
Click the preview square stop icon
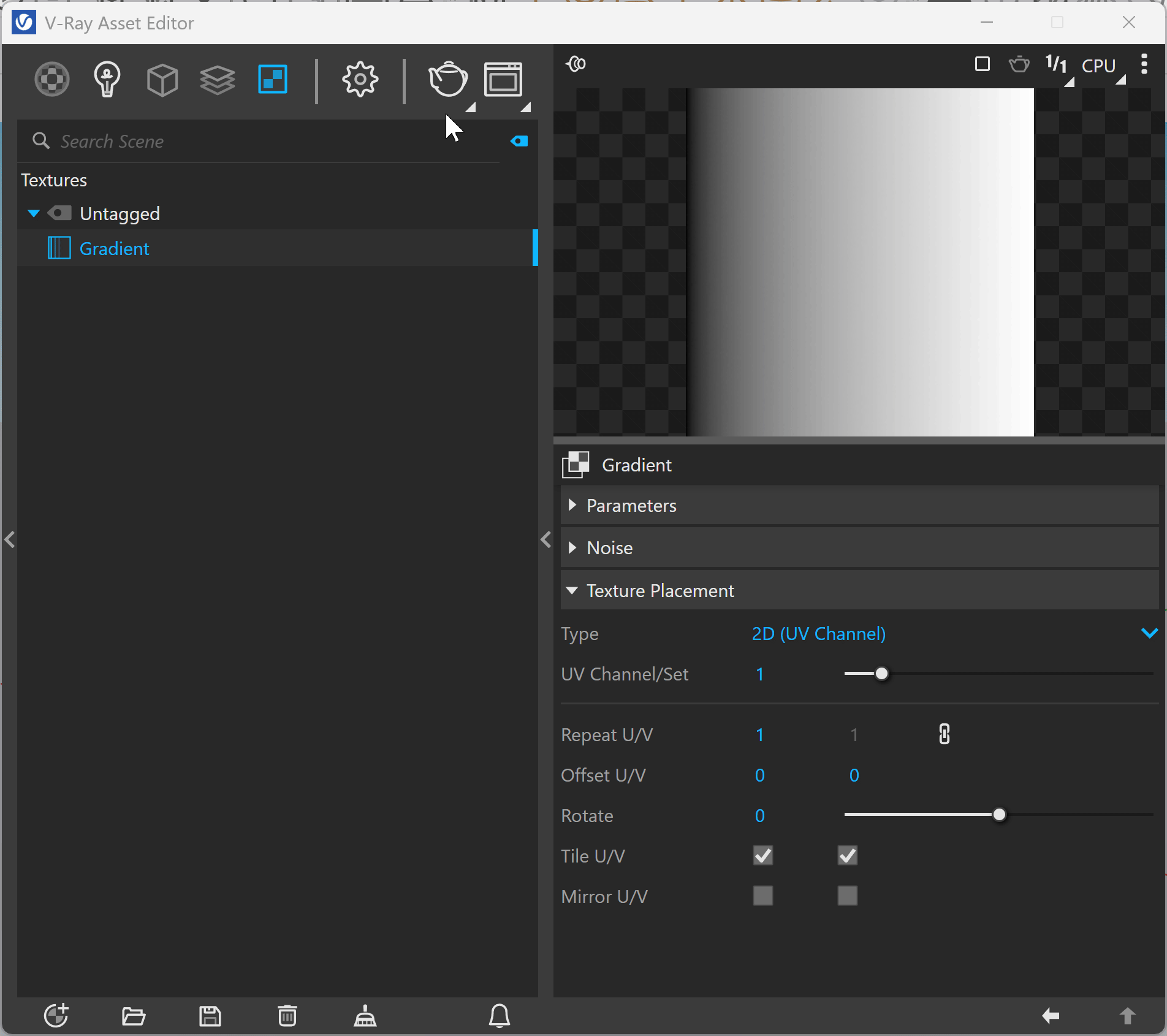[x=983, y=64]
